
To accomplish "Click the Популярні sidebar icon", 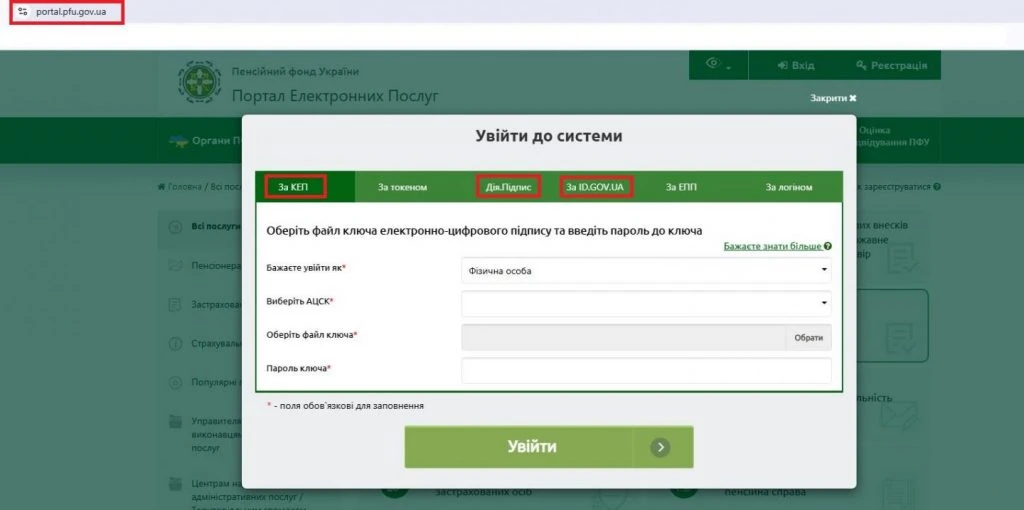I will (x=175, y=382).
